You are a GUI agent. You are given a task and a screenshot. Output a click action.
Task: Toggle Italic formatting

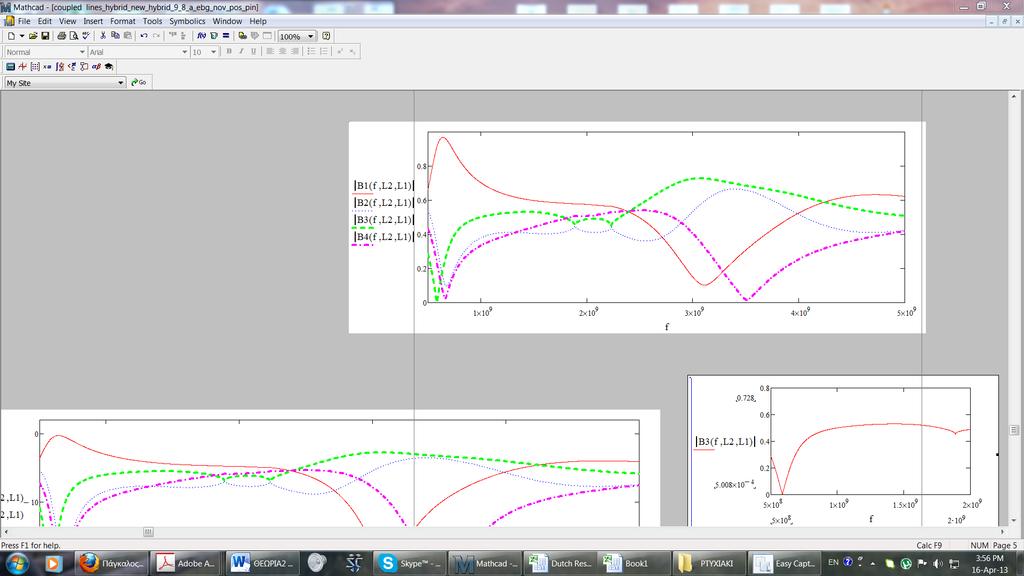241,52
